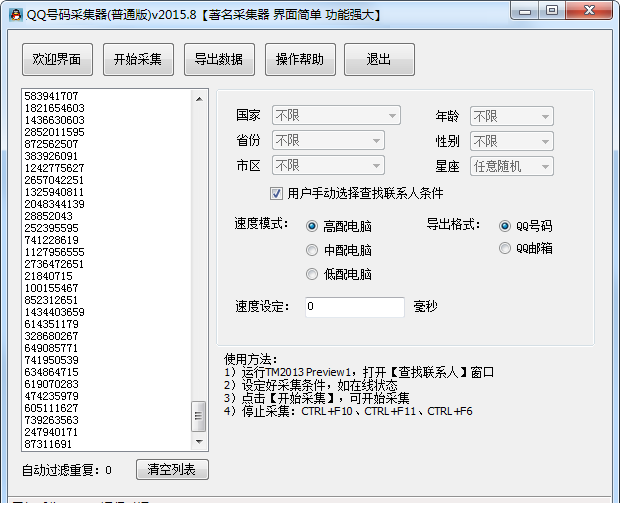Select number 1821654603 in list

pos(55,108)
